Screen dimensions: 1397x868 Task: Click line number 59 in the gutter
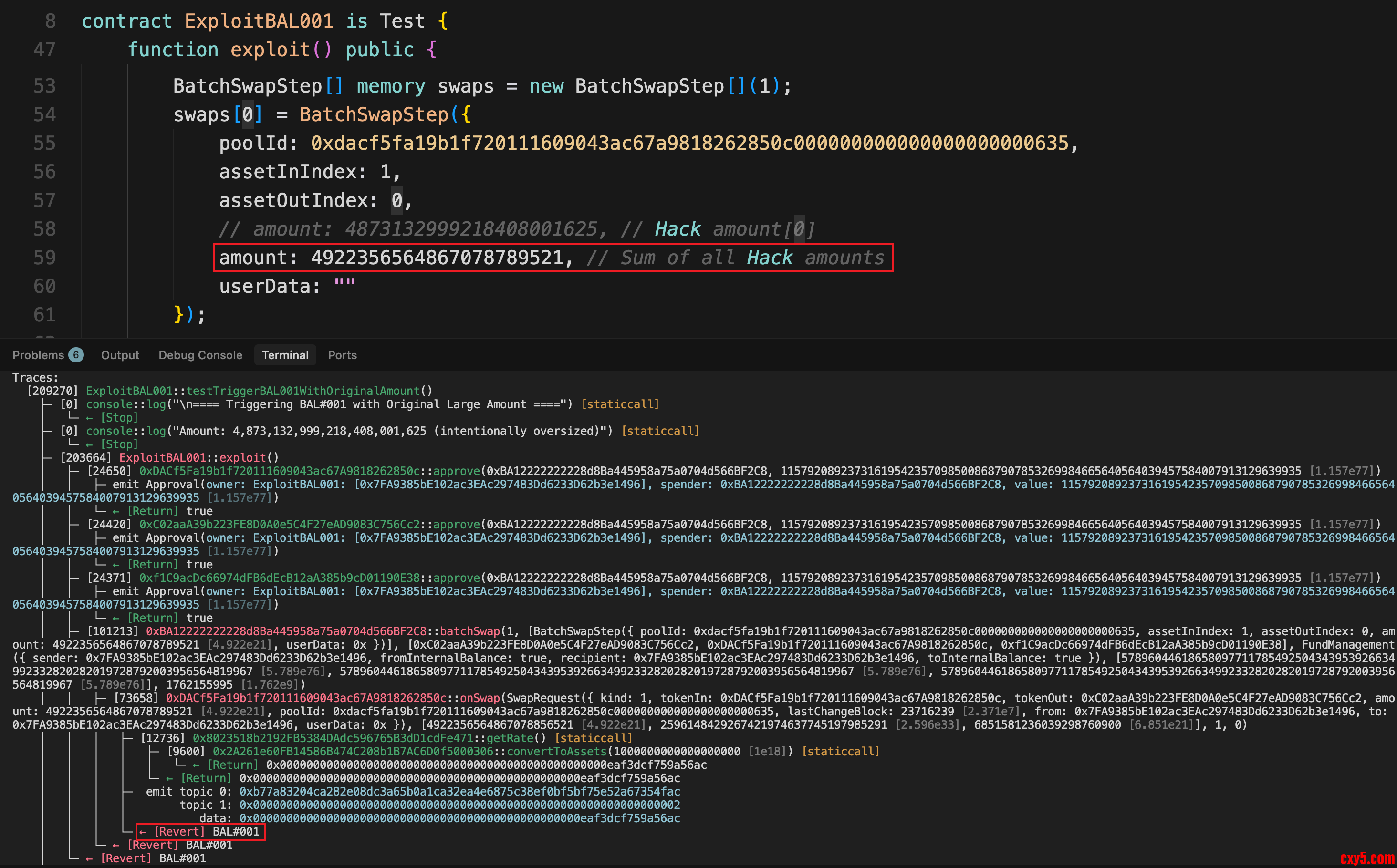[x=44, y=258]
